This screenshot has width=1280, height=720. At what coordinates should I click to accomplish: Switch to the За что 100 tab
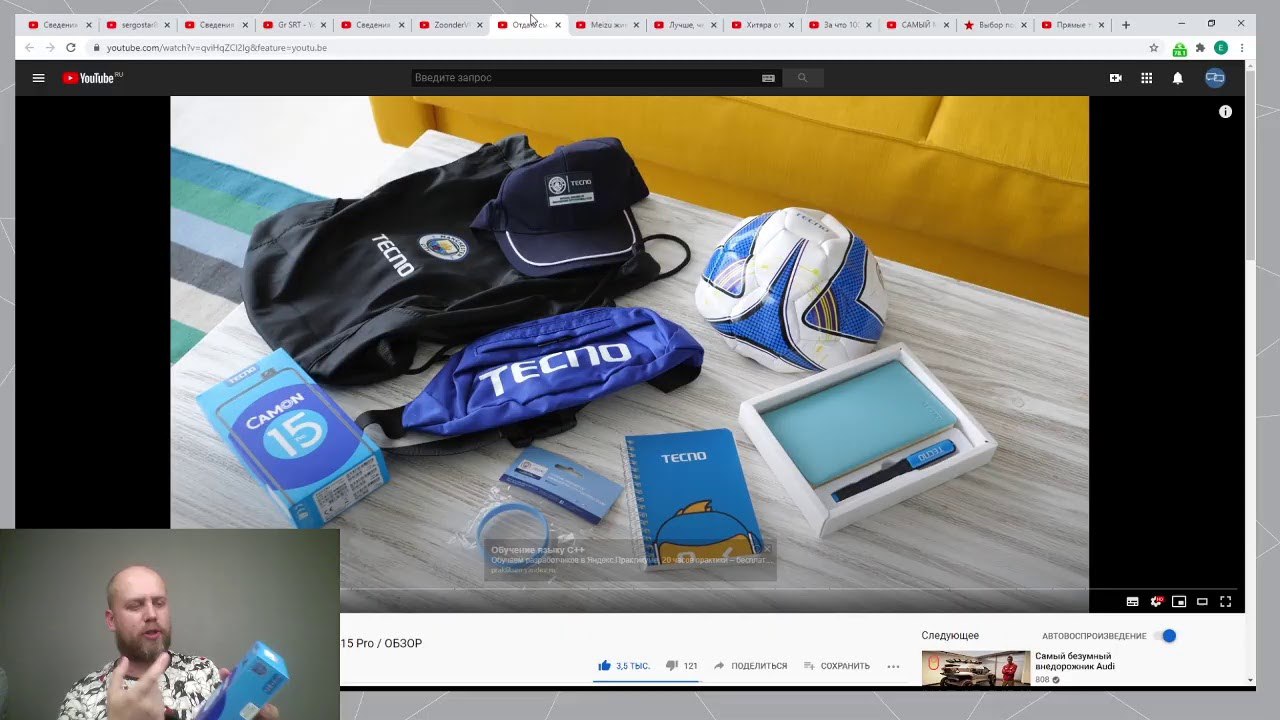click(839, 24)
